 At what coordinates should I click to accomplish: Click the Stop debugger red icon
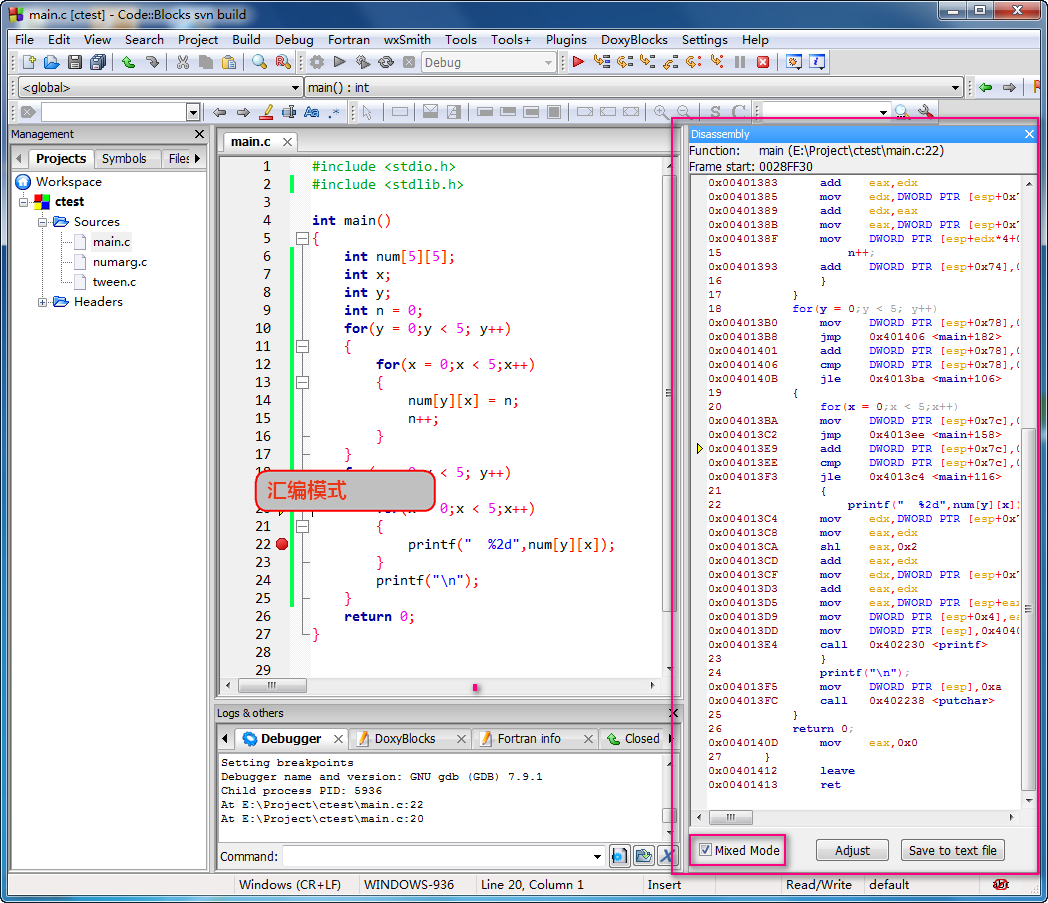point(763,62)
